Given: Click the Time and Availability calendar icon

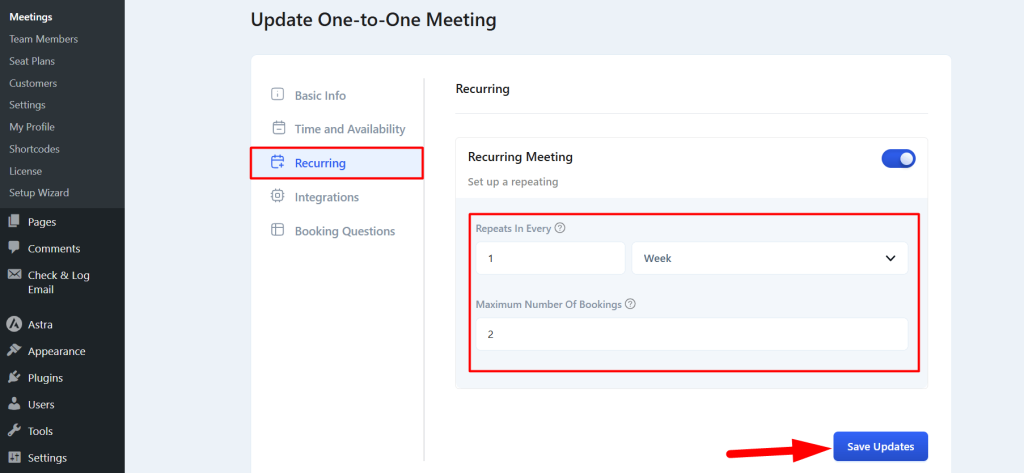Looking at the screenshot, I should pos(278,127).
